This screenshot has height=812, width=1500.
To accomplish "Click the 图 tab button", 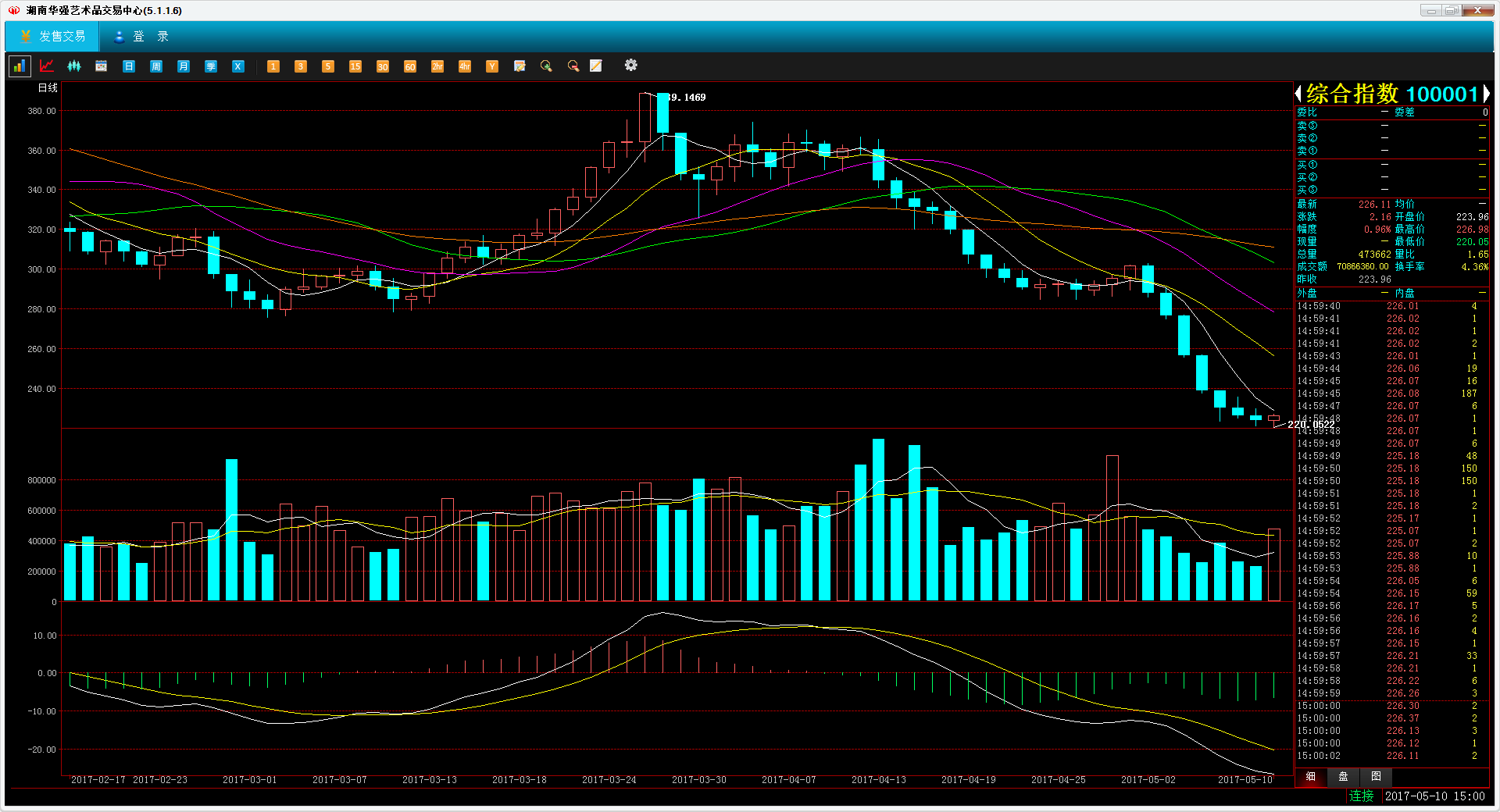I will 1376,777.
